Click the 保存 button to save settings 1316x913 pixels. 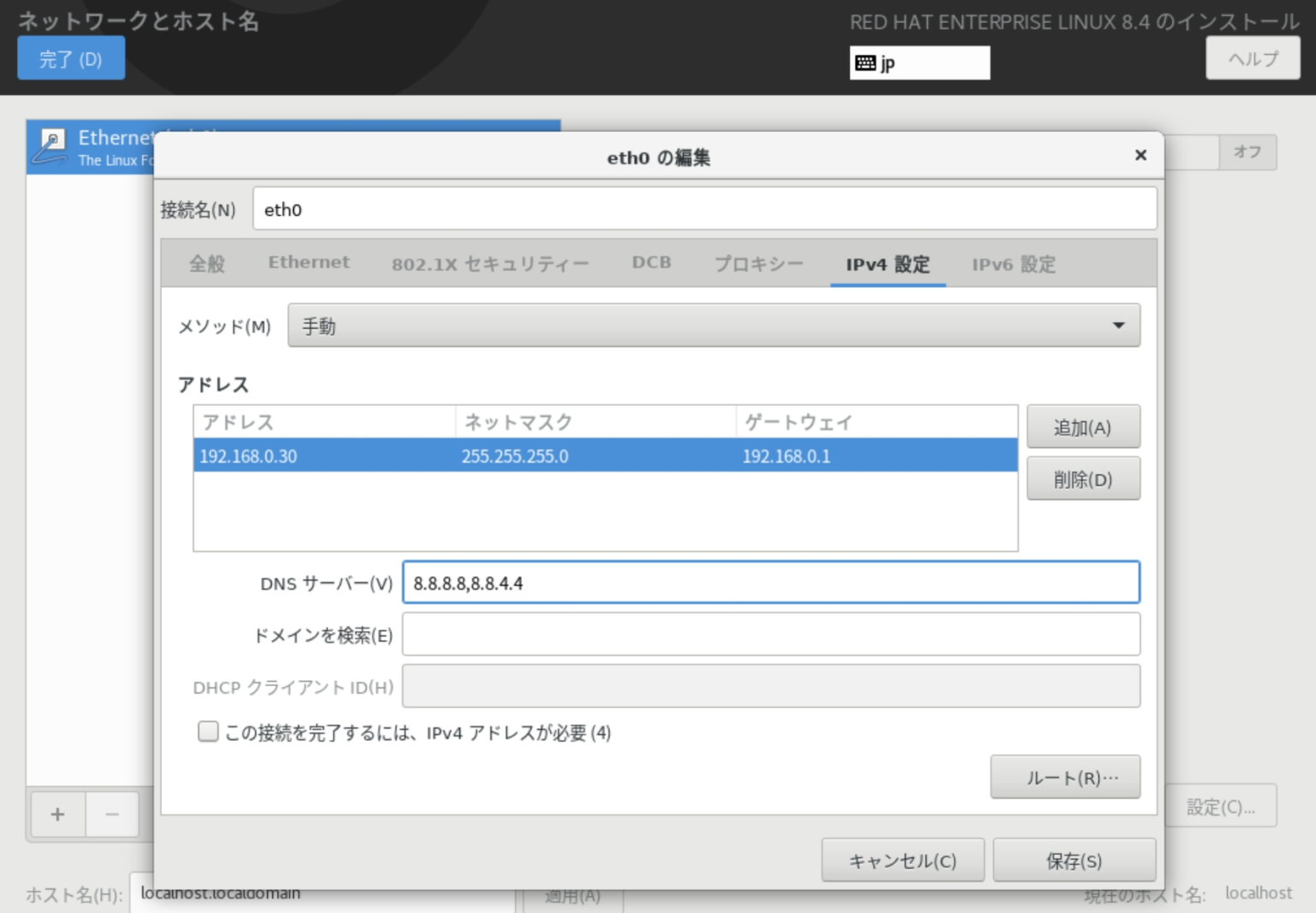(1074, 860)
